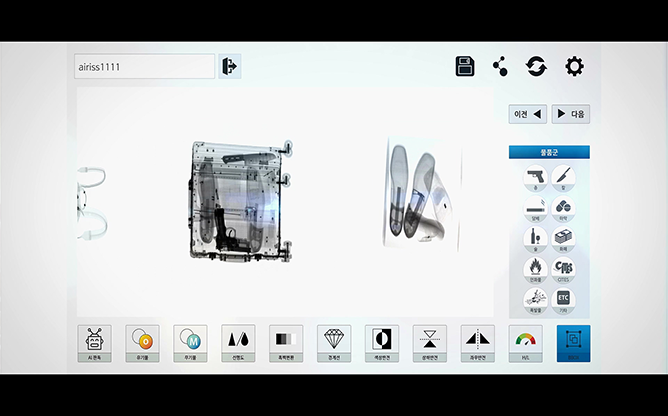Toggle the grayscale conversion tool
Image resolution: width=668 pixels, height=416 pixels.
click(x=286, y=344)
